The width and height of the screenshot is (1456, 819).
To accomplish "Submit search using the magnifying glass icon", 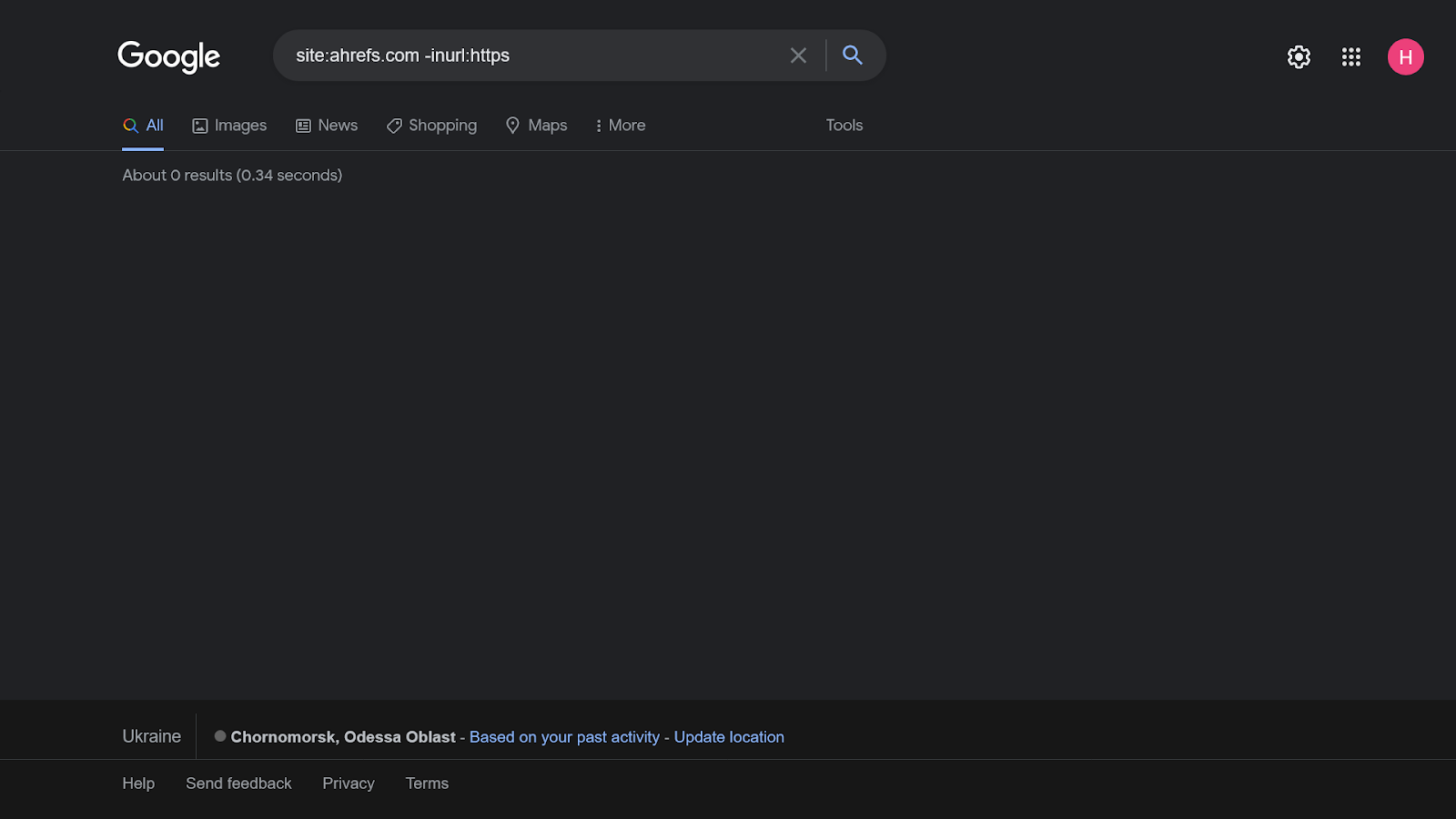I will coord(853,56).
